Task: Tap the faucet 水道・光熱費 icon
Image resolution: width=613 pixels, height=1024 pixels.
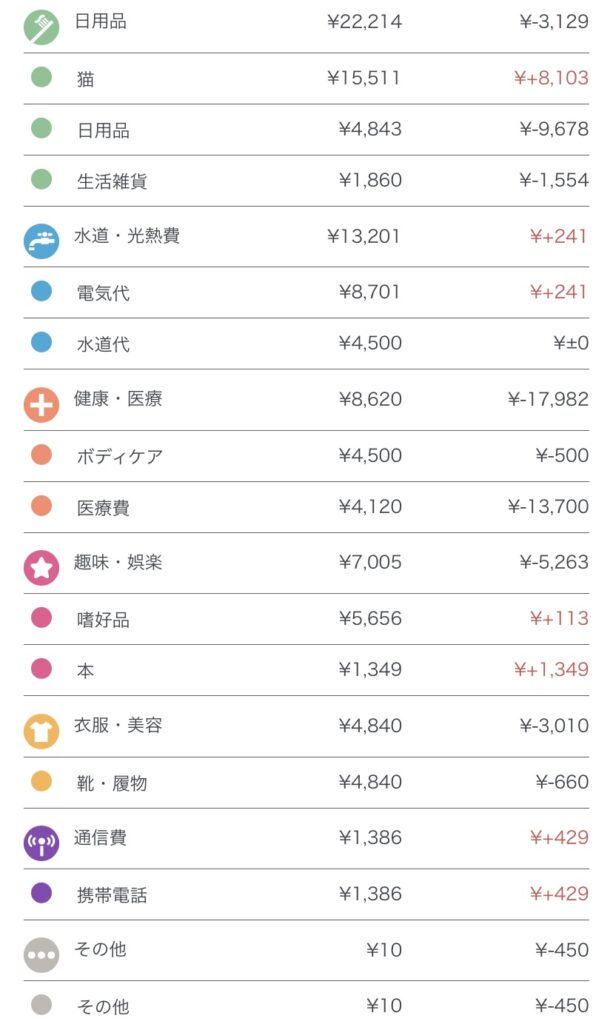Action: point(41,241)
